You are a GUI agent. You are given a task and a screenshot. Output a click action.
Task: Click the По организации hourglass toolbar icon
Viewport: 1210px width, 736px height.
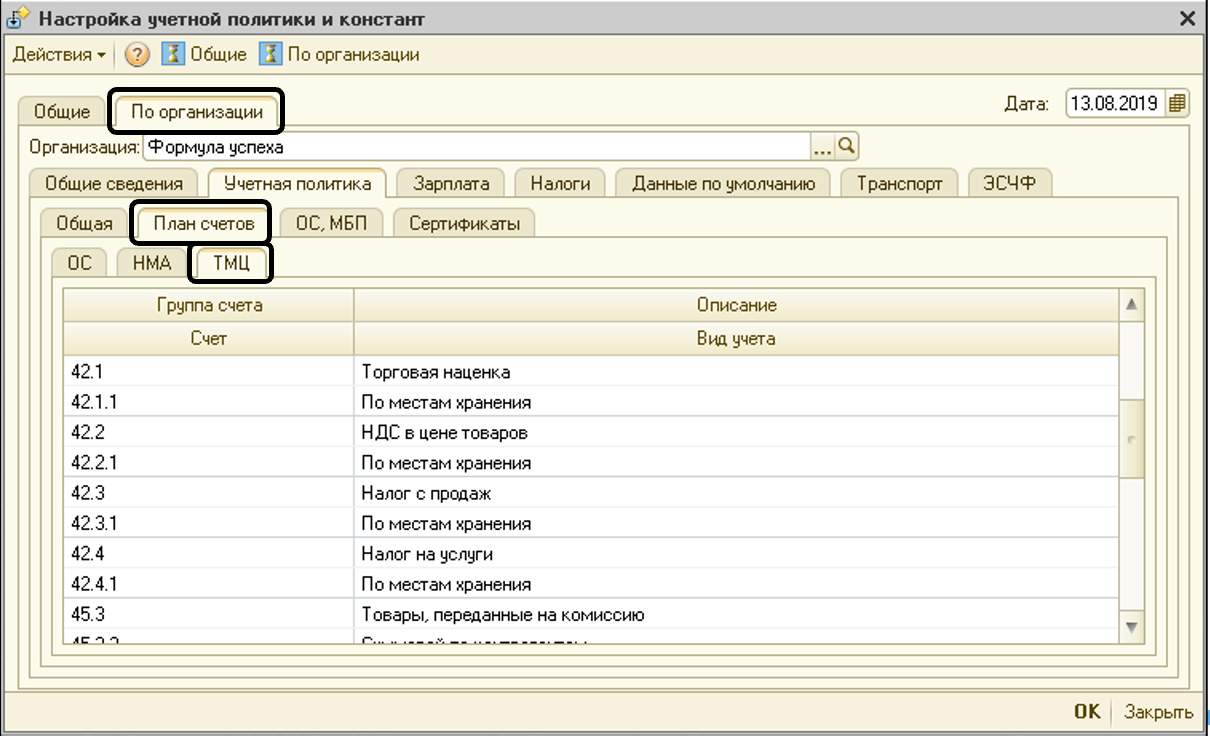pos(270,55)
